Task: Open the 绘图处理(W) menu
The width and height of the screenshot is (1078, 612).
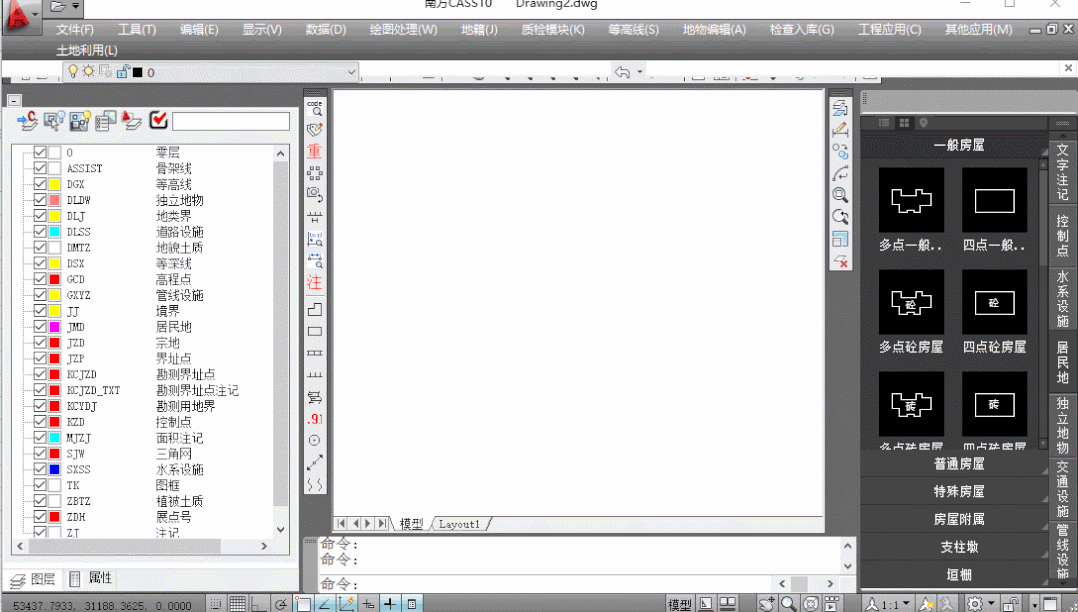Action: pos(403,30)
